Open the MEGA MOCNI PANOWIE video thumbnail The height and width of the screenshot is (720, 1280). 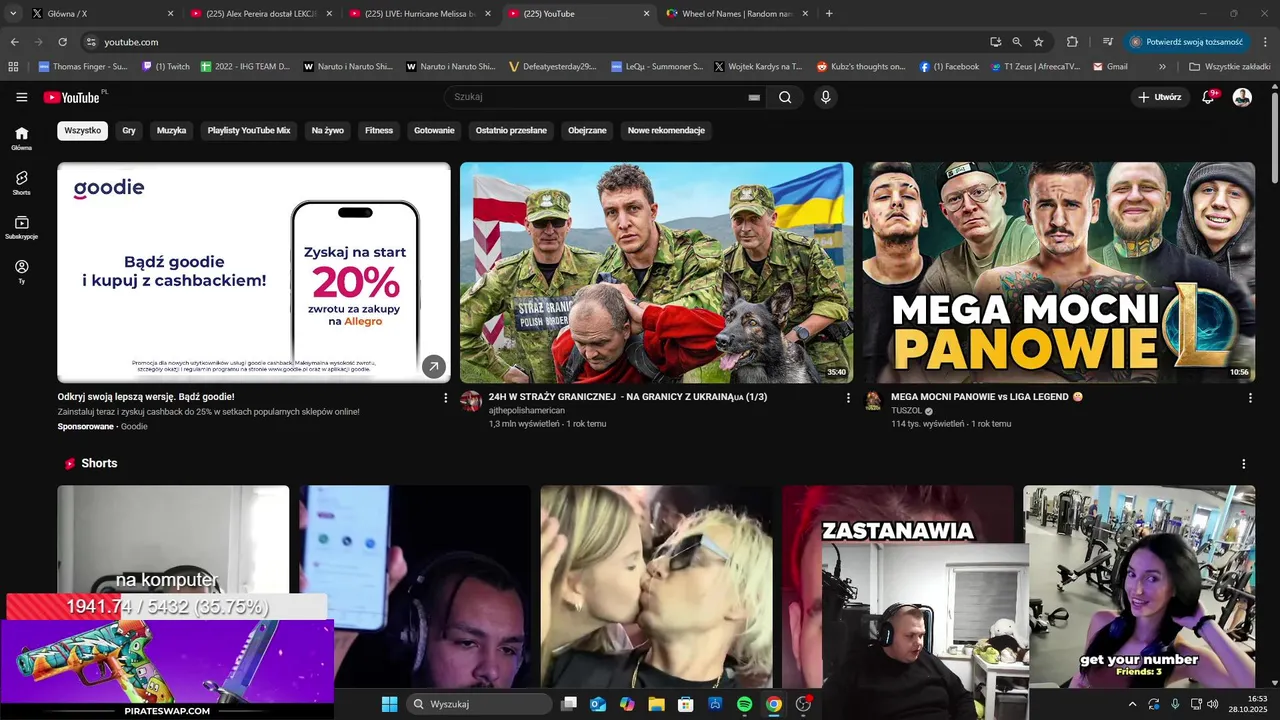[1059, 273]
